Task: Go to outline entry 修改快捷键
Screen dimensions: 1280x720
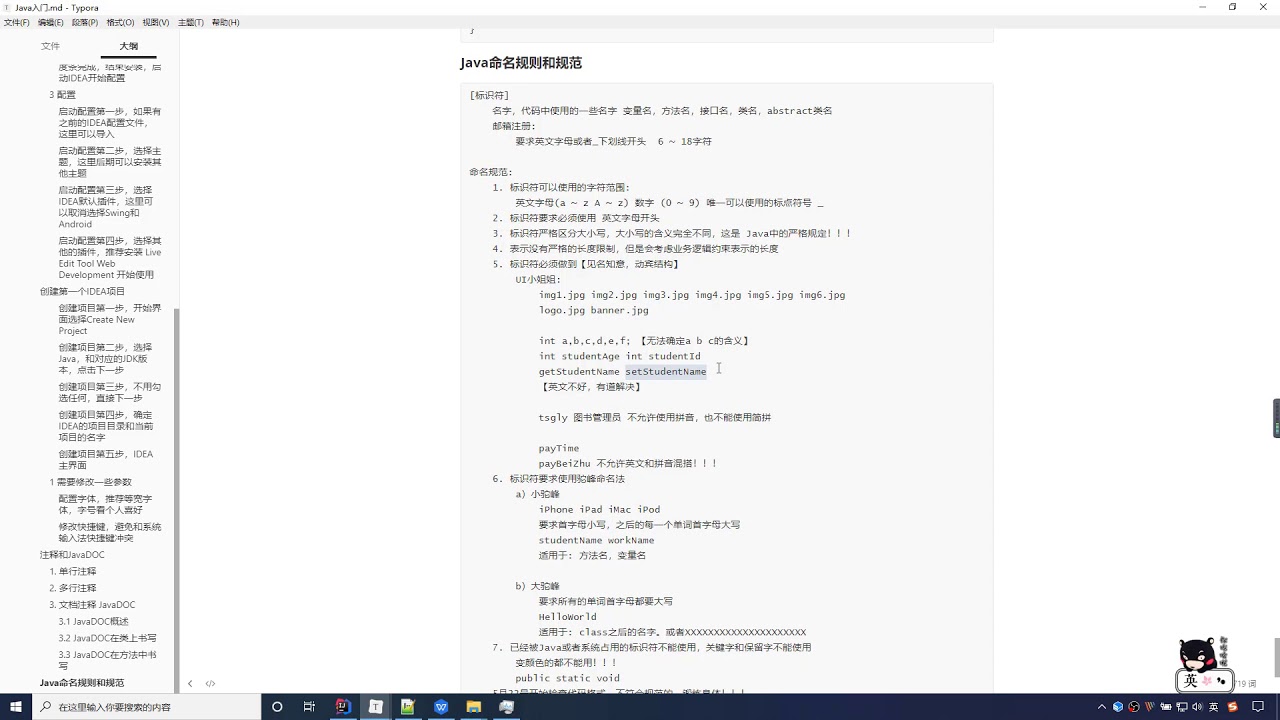Action: pyautogui.click(x=109, y=532)
